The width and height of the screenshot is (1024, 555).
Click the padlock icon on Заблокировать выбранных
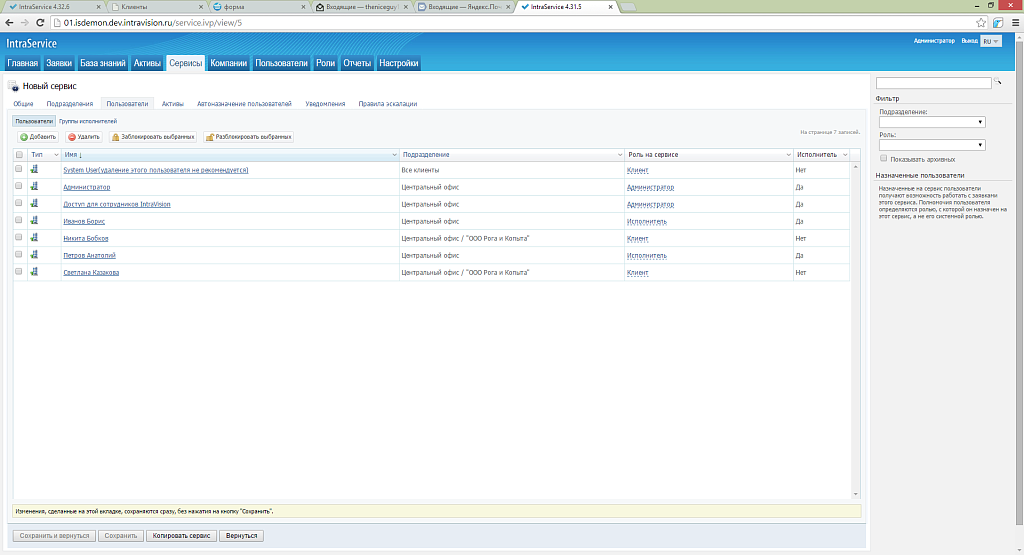116,136
